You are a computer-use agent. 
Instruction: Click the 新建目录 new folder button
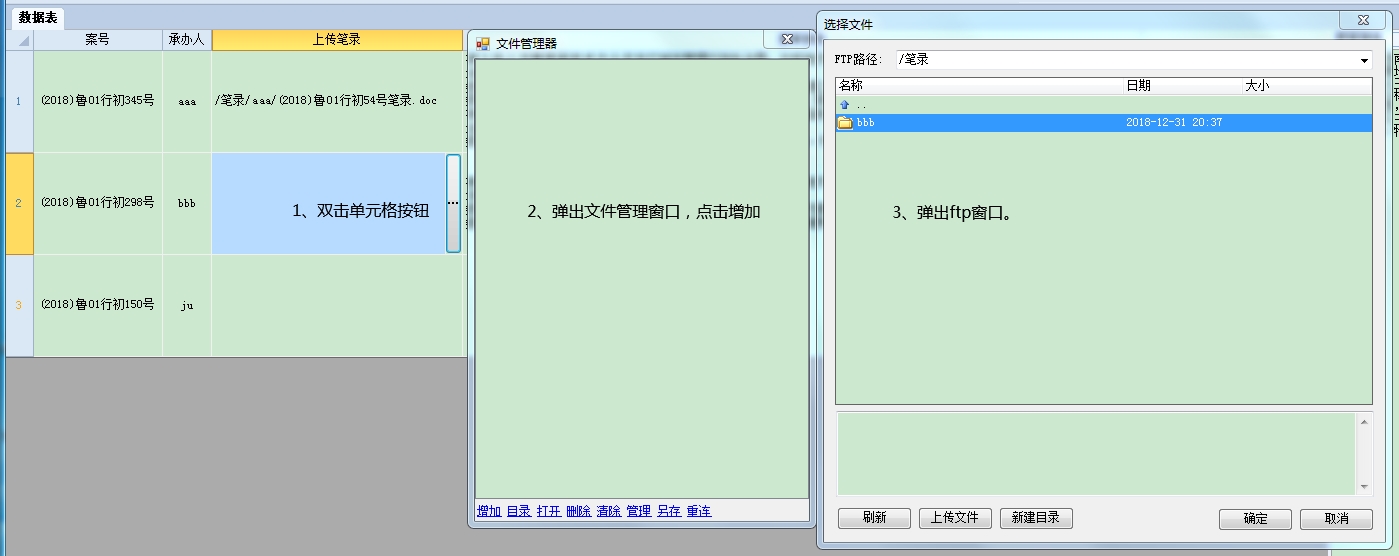pyautogui.click(x=1036, y=518)
